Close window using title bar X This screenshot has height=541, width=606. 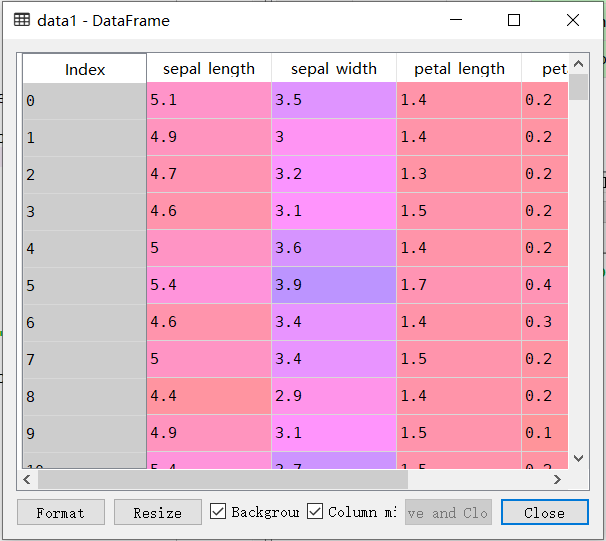pyautogui.click(x=573, y=20)
